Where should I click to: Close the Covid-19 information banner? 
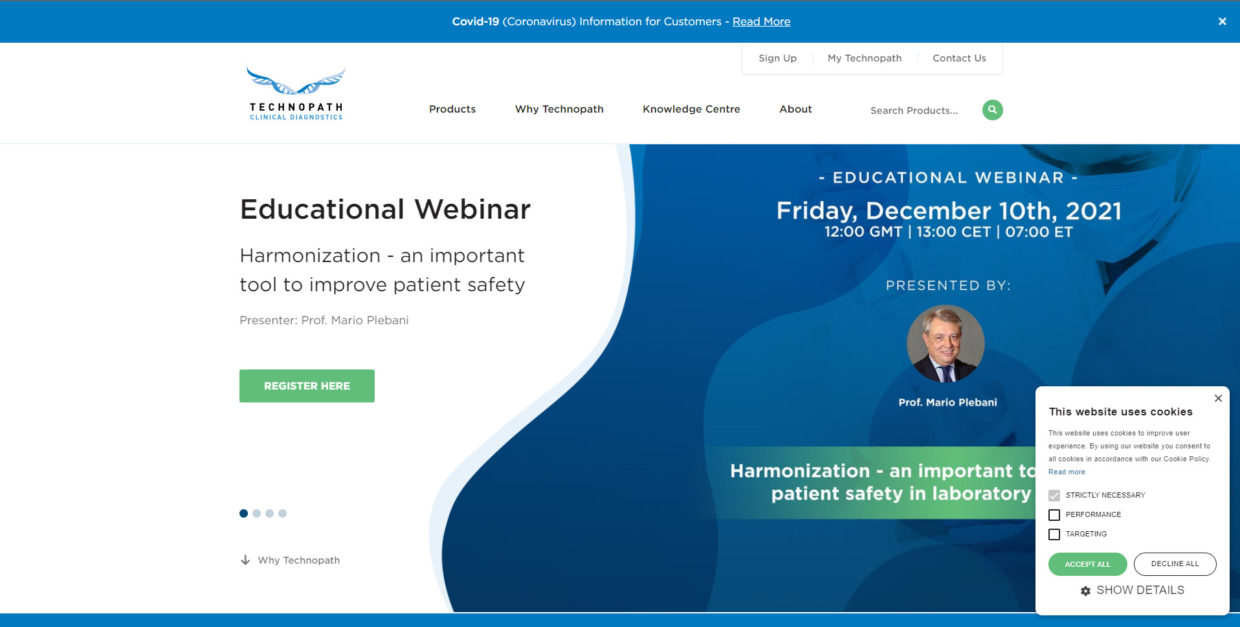pyautogui.click(x=1221, y=21)
